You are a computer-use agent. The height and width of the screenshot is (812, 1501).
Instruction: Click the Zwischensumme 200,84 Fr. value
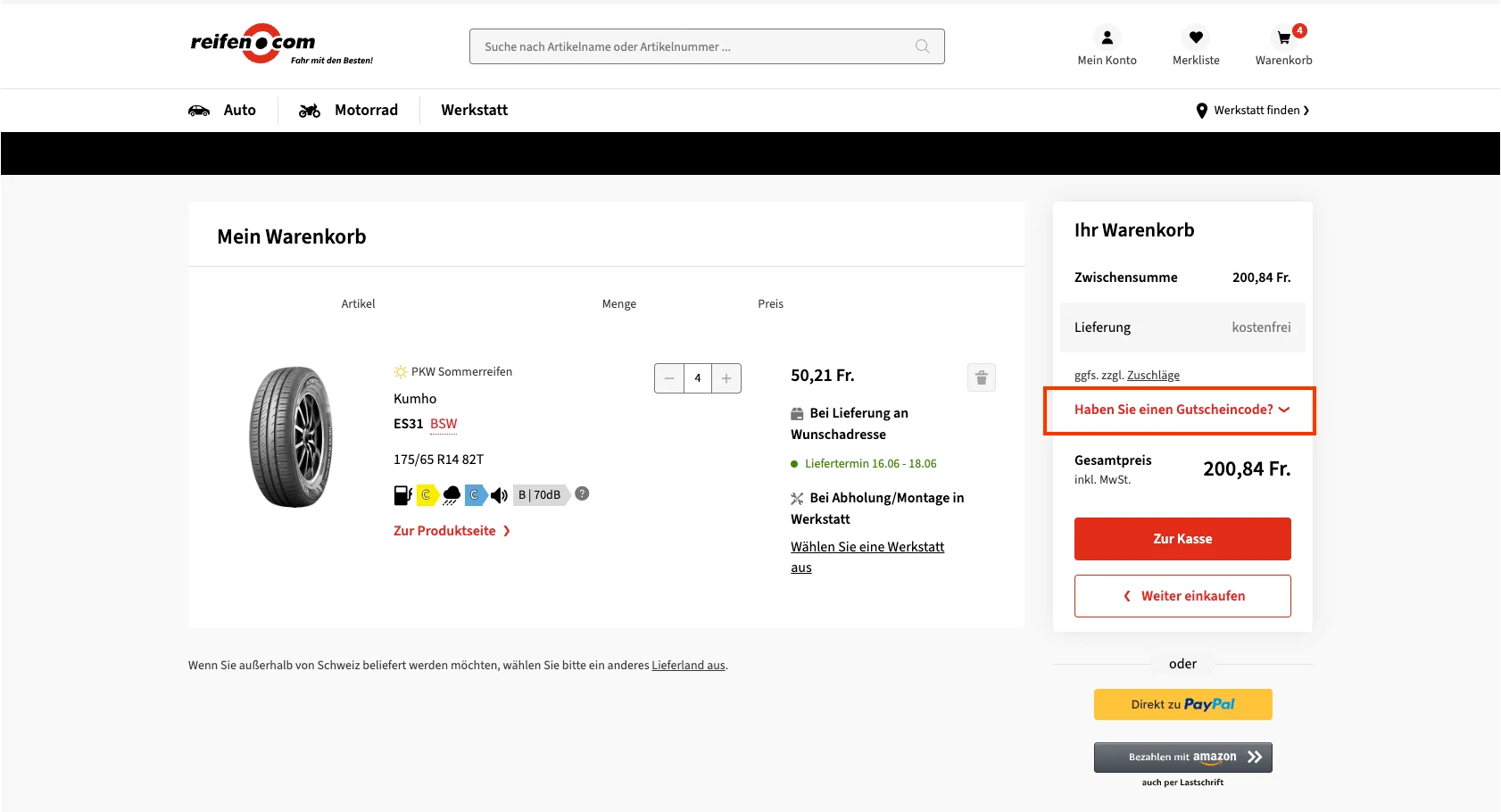[x=1262, y=278]
